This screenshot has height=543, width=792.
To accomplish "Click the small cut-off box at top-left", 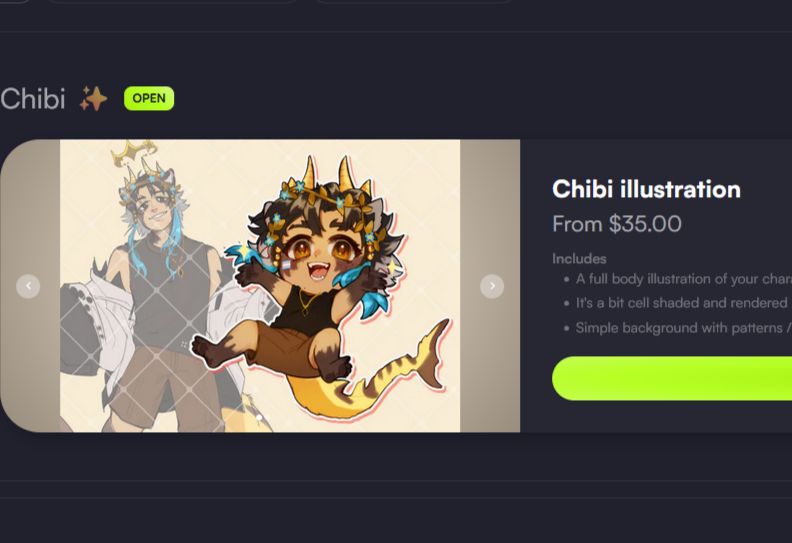I will (14, 2).
